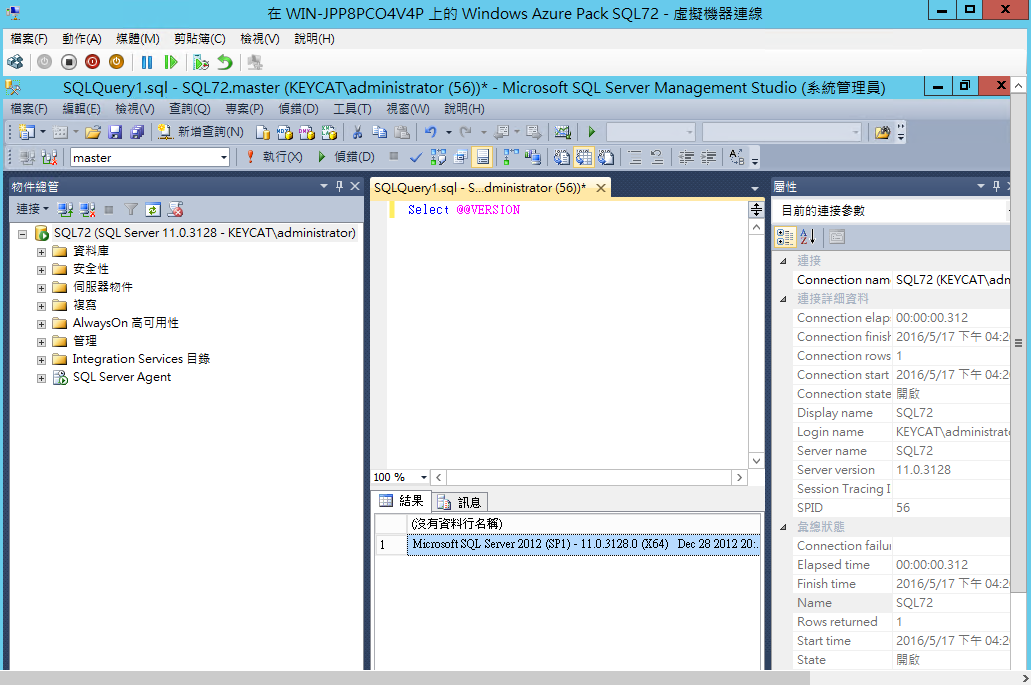Click the Copy icon in the toolbar
The height and width of the screenshot is (685, 1031).
(x=379, y=132)
